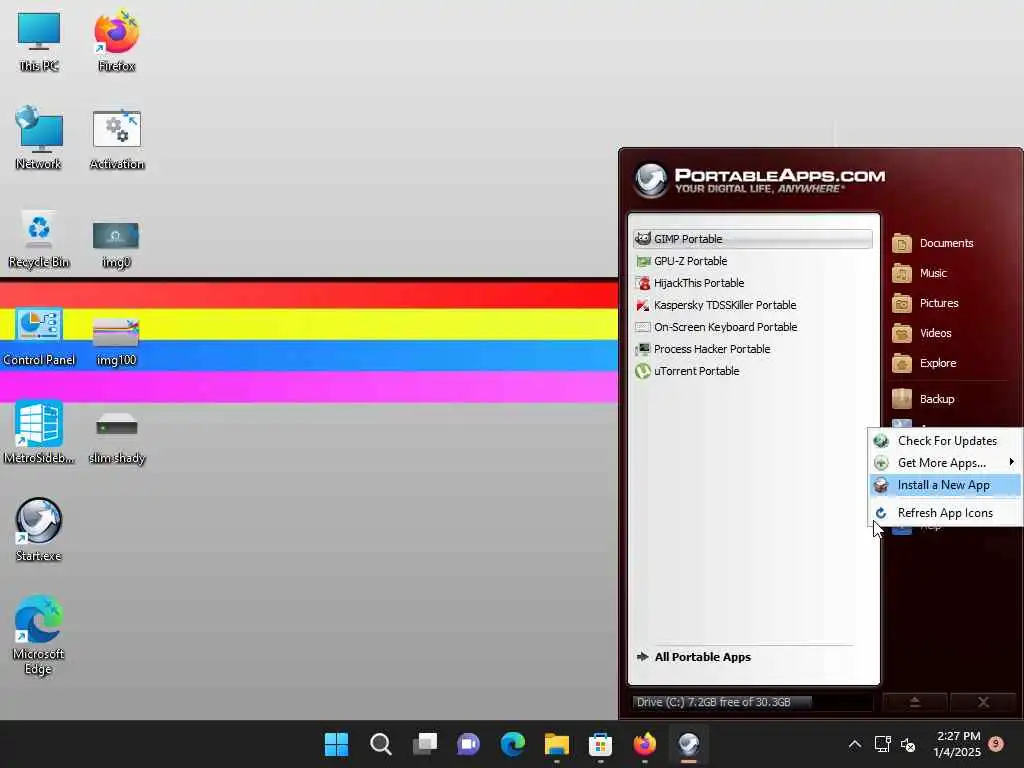
Task: Click the network tray icon
Action: point(882,744)
